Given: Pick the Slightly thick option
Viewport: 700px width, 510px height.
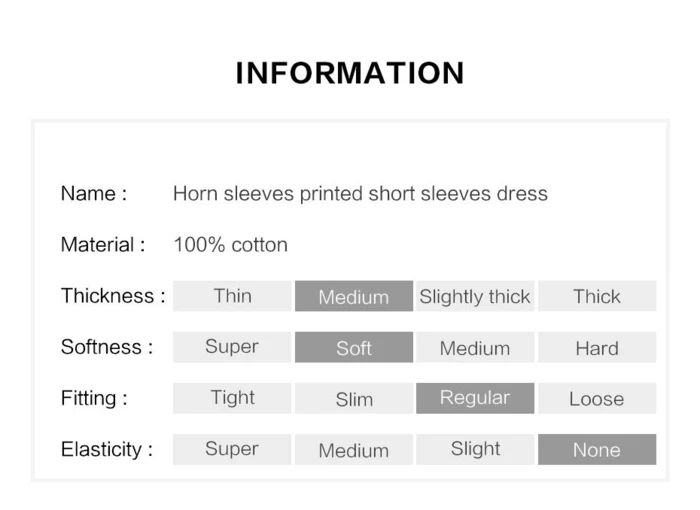Looking at the screenshot, I should (x=475, y=296).
